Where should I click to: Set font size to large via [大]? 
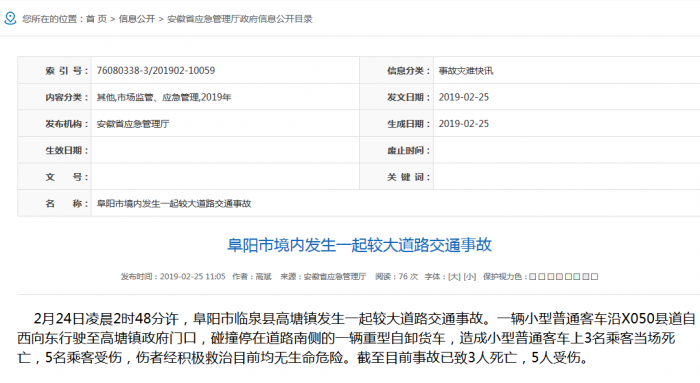click(x=454, y=277)
